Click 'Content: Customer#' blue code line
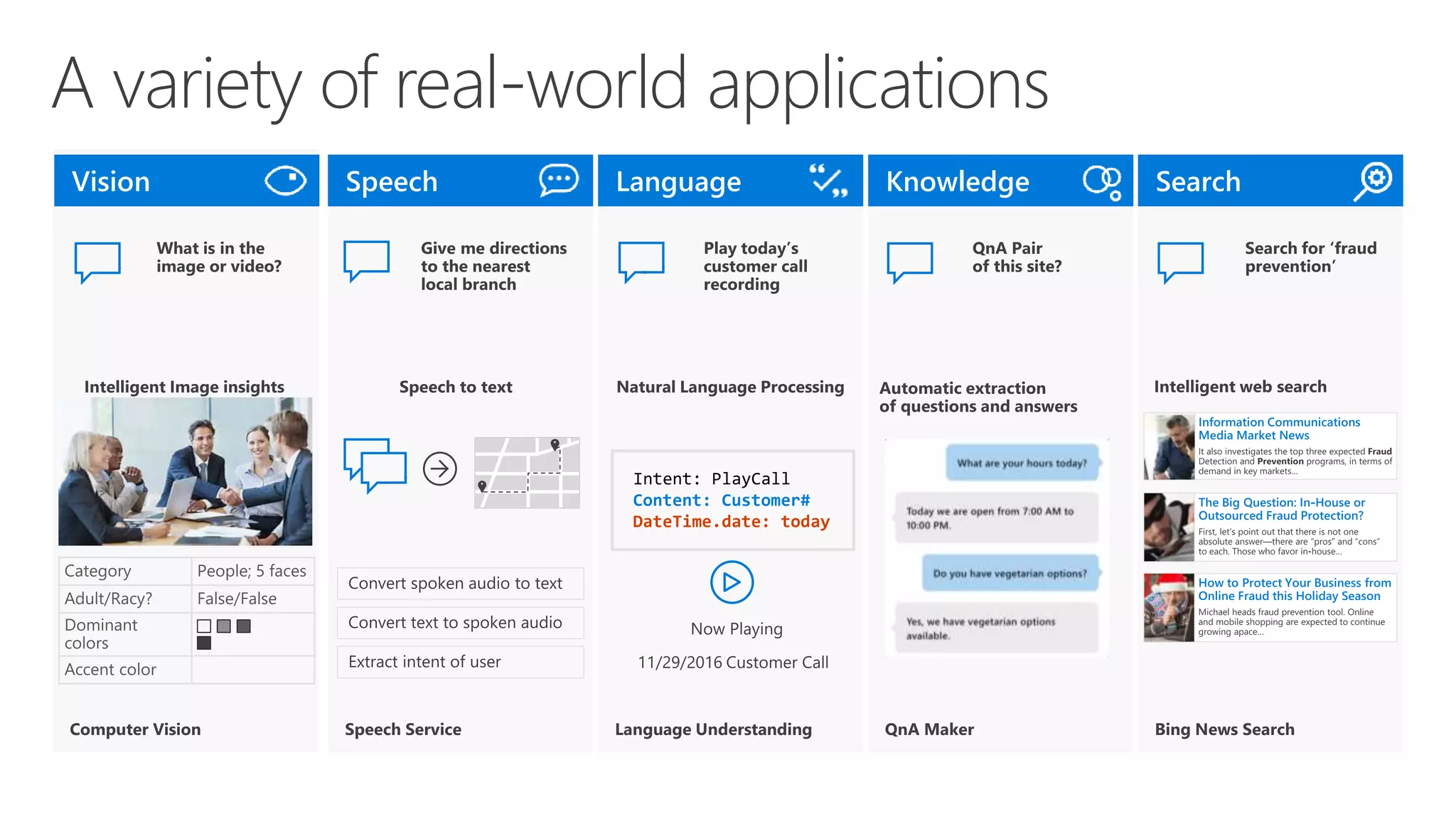 click(x=722, y=500)
